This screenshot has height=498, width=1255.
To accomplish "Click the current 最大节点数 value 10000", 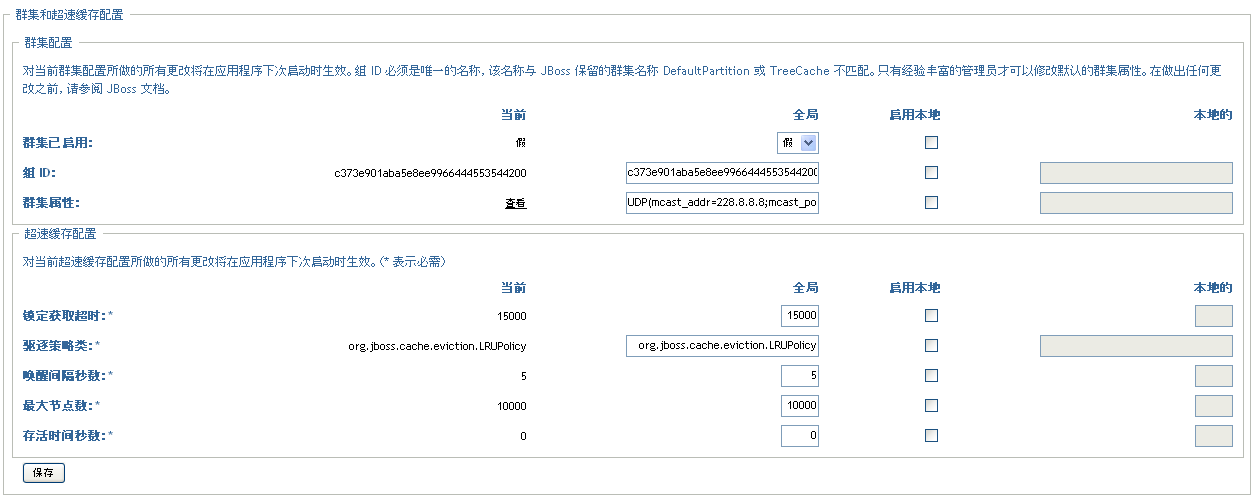I will click(511, 406).
